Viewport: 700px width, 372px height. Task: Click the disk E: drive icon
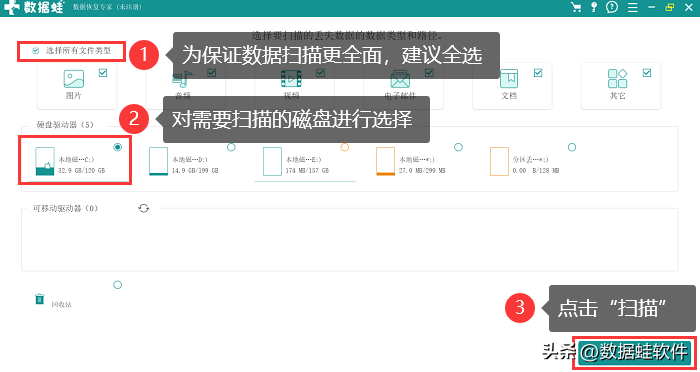click(x=272, y=161)
